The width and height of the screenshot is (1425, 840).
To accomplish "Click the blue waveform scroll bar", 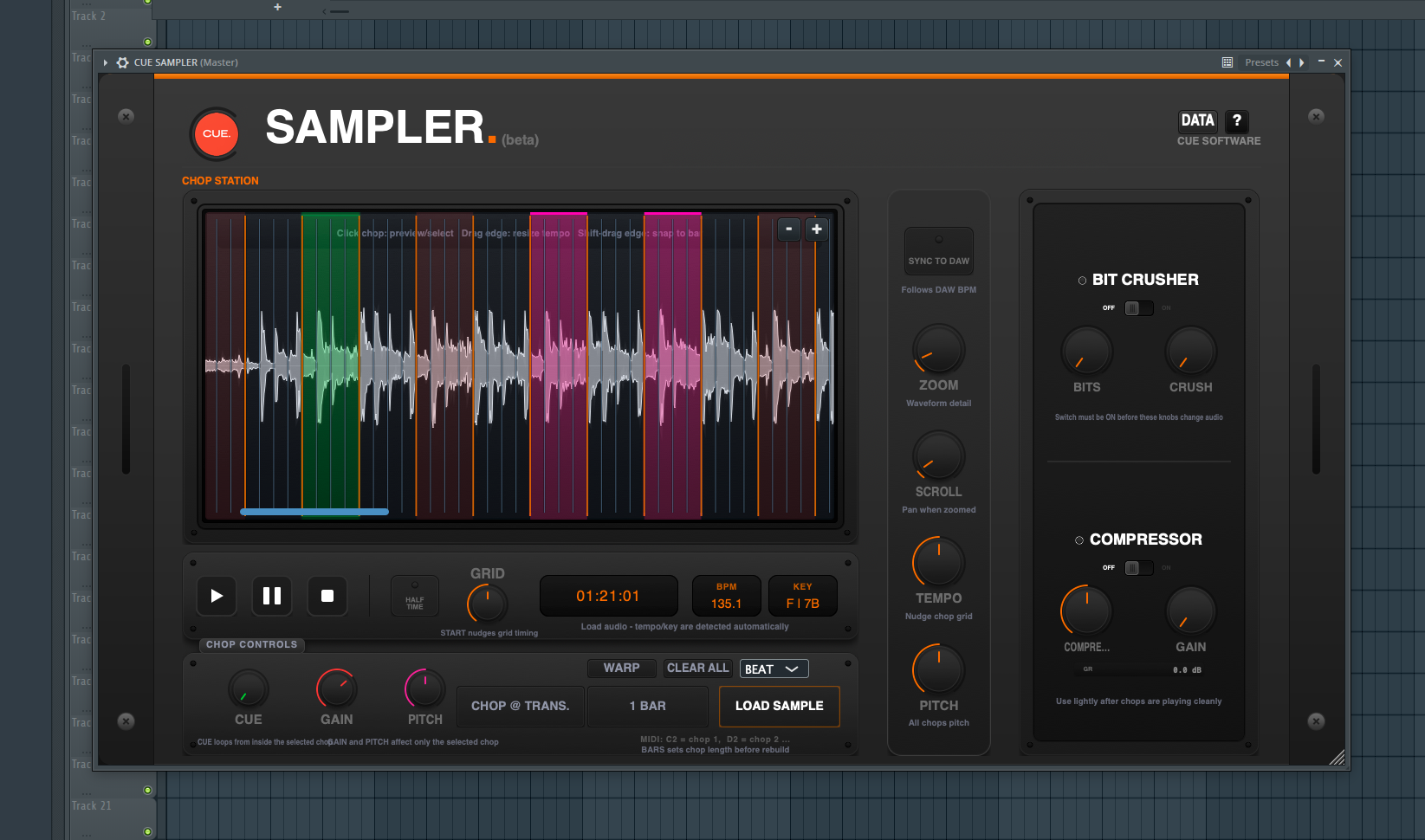I will 314,512.
